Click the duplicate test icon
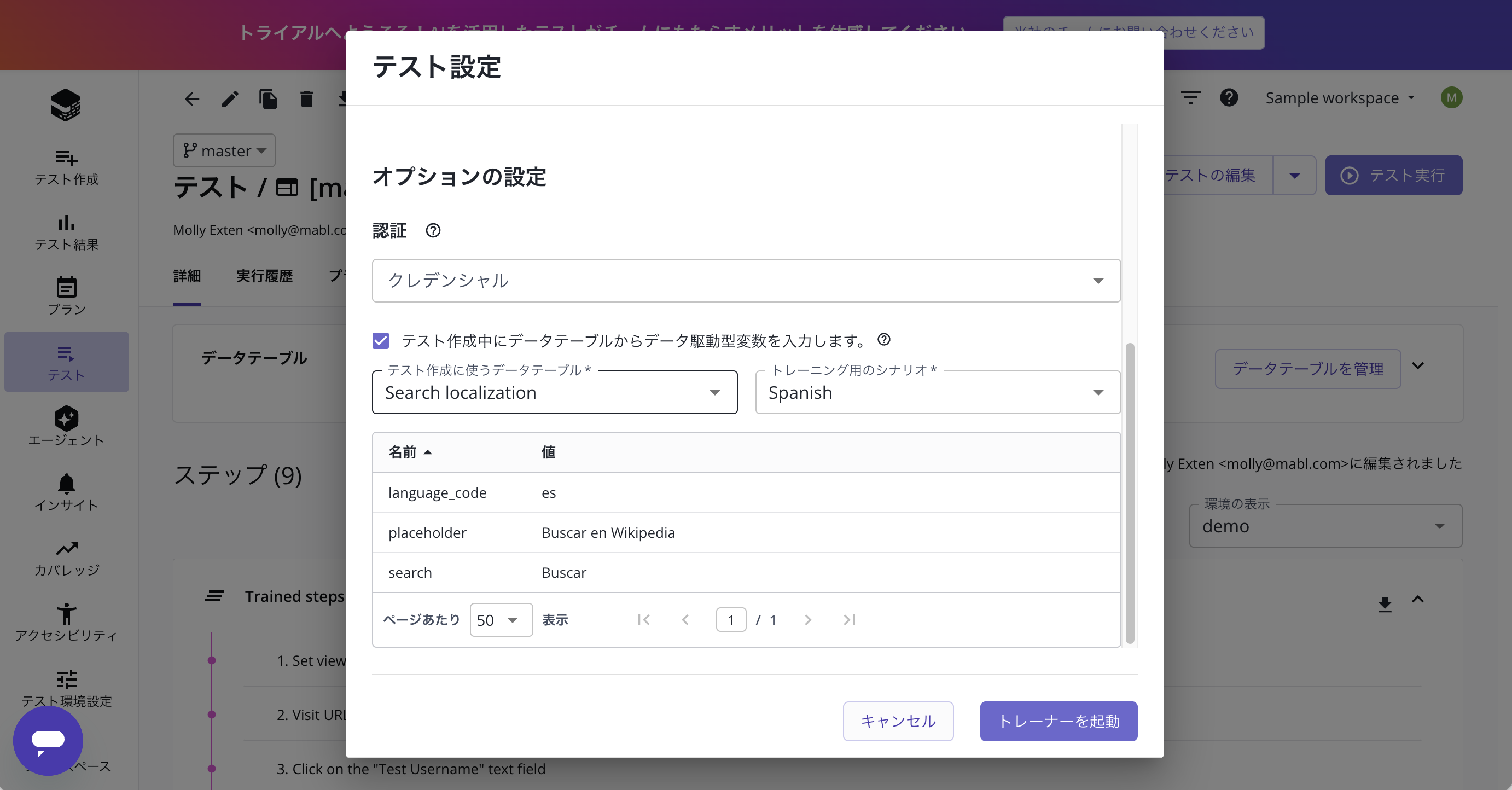The width and height of the screenshot is (1512, 790). 268,99
